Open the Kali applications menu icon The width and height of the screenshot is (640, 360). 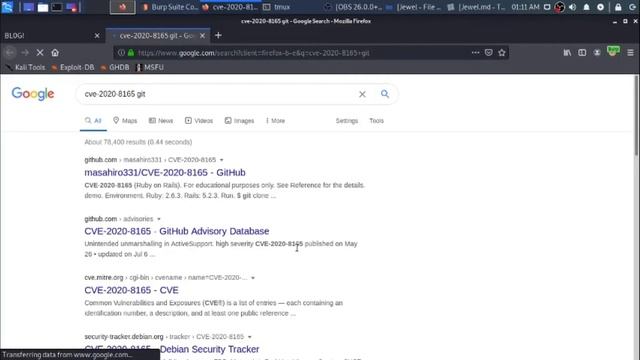tap(7, 7)
